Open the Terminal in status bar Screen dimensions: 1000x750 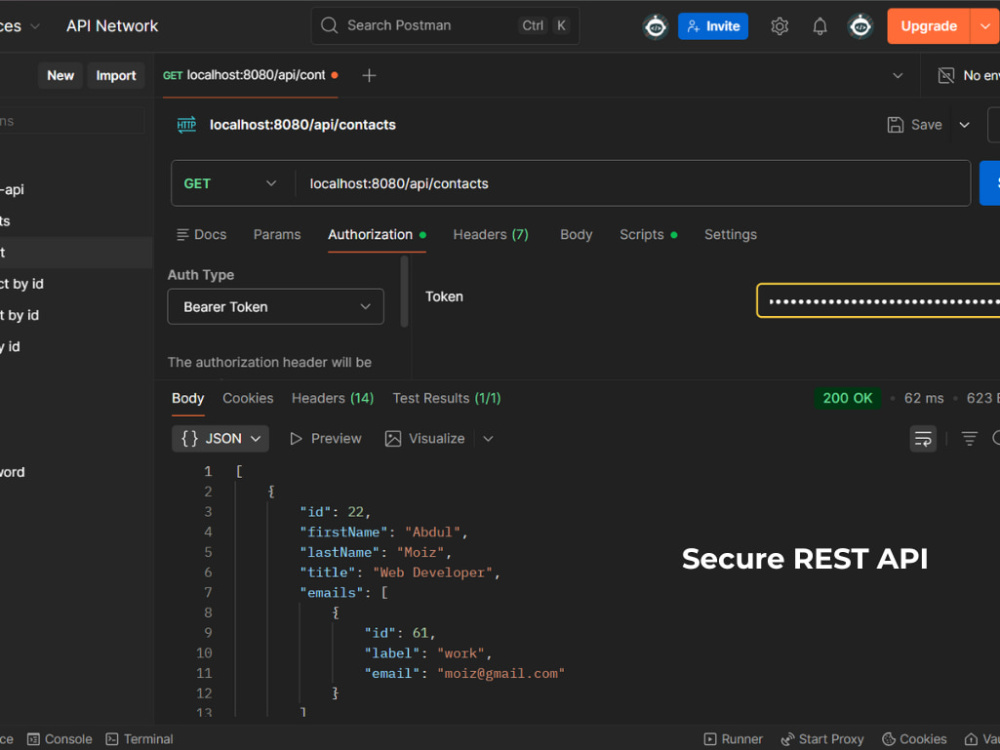click(139, 739)
